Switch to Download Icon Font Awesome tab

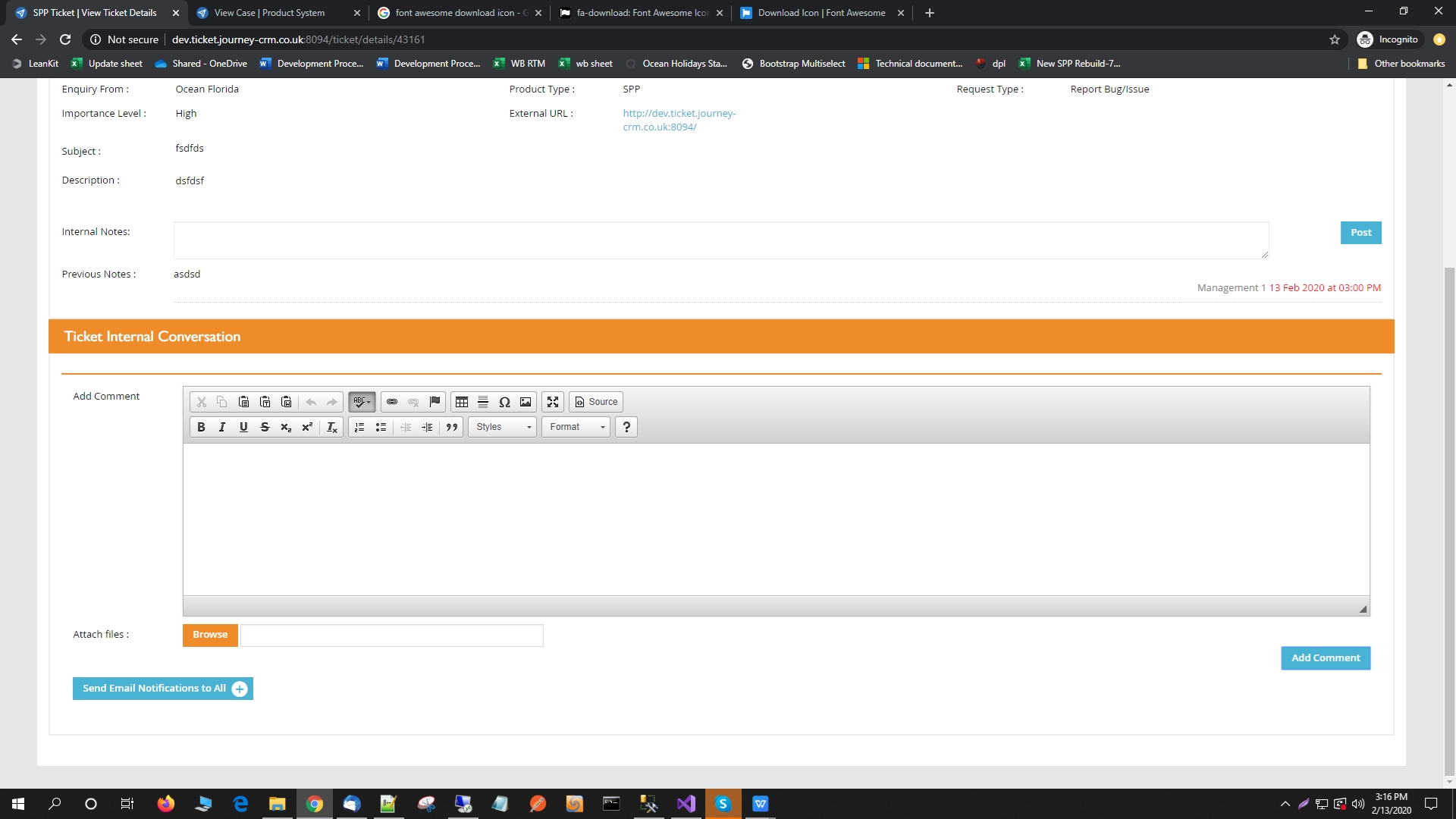(x=821, y=13)
